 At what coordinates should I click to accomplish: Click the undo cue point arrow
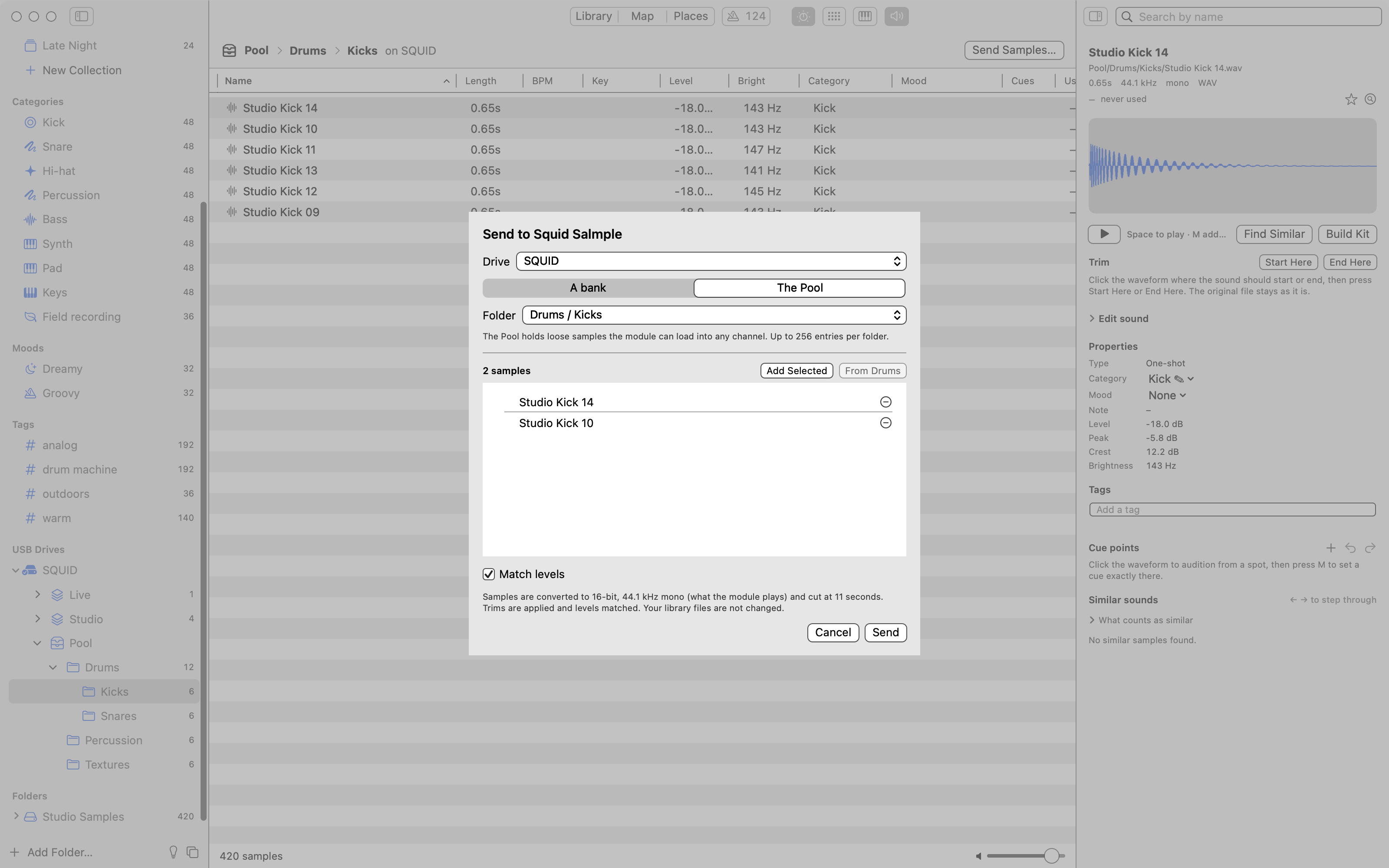tap(1350, 548)
